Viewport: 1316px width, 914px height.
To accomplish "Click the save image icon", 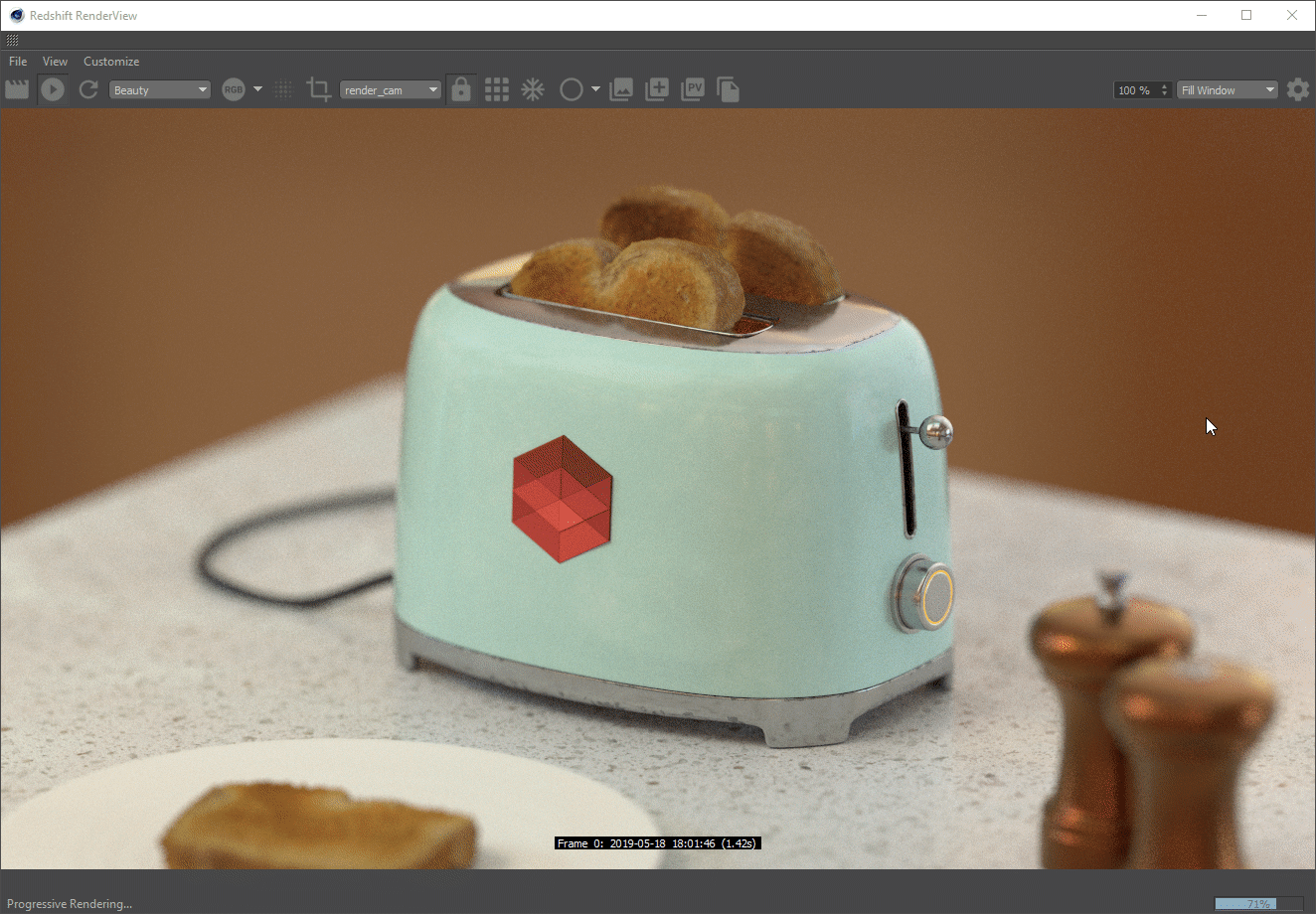I will [621, 89].
